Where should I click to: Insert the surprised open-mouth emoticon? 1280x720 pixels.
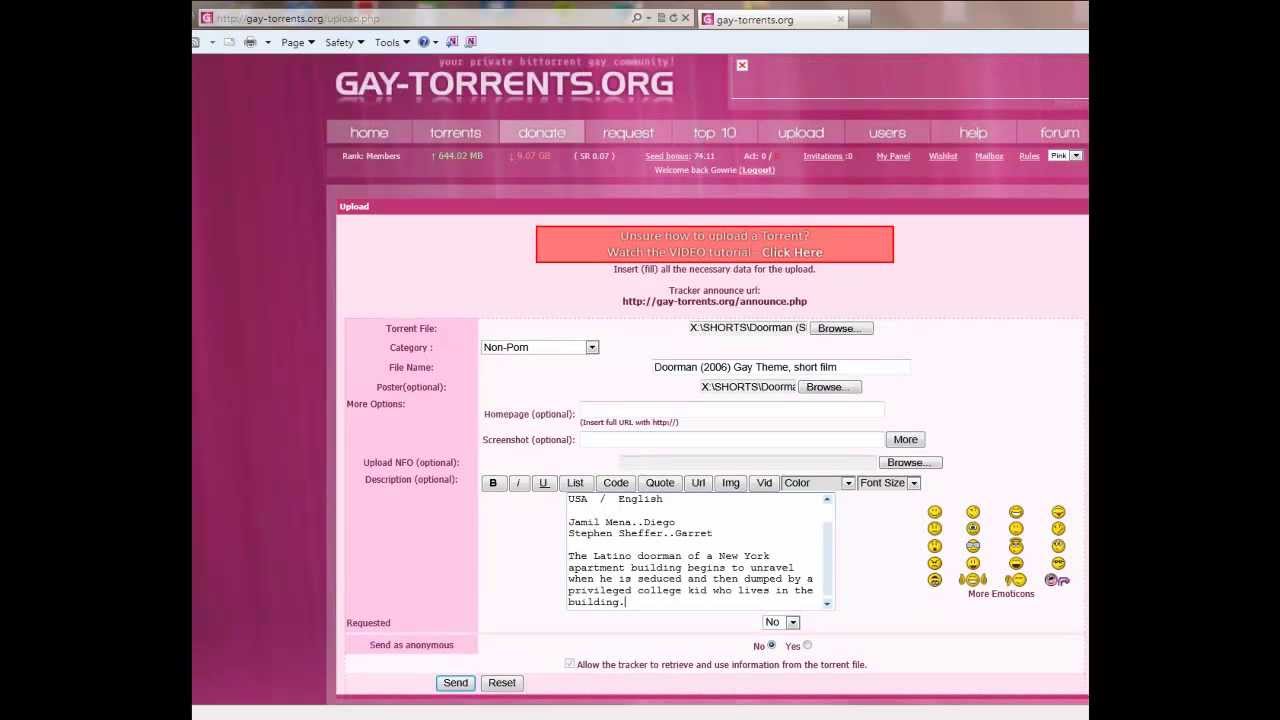935,546
